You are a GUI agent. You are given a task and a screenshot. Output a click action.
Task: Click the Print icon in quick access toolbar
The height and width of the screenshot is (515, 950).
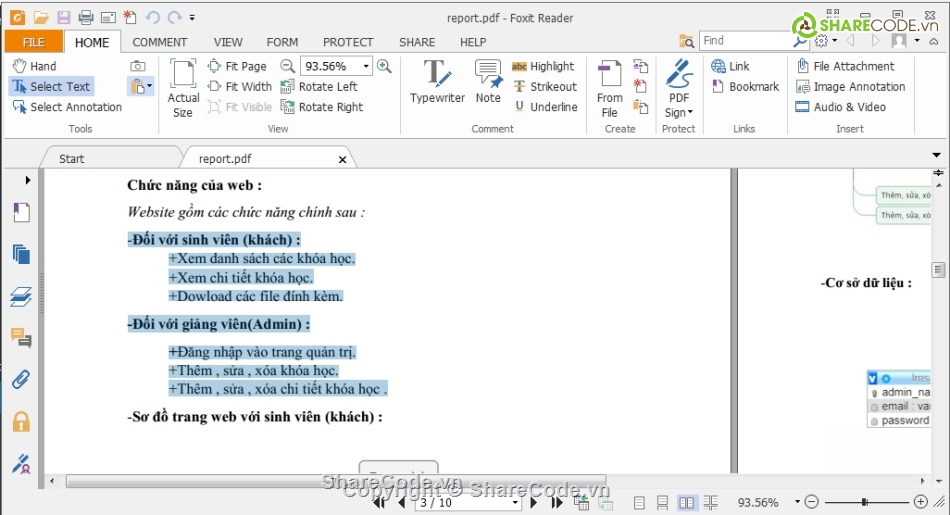click(x=86, y=18)
